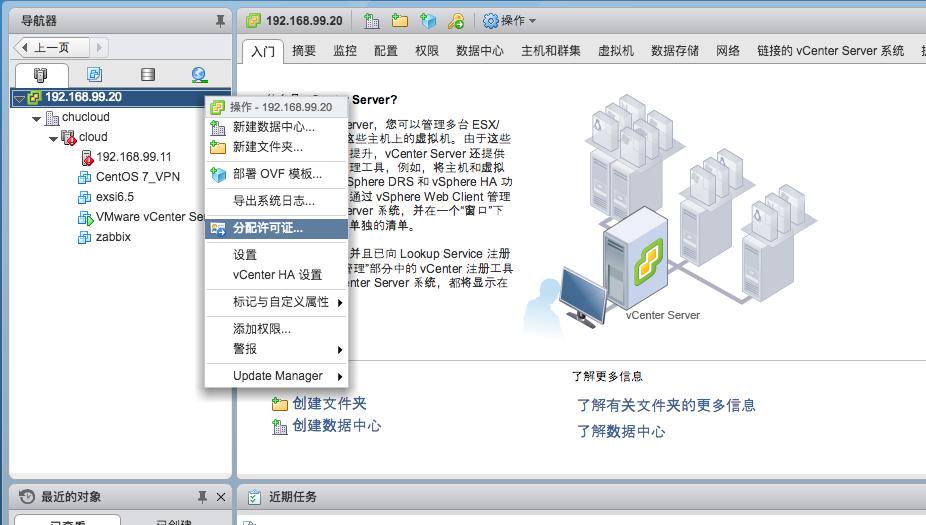Open 了解有关文件夹的更多信息 link
The width and height of the screenshot is (926, 525).
click(x=666, y=405)
